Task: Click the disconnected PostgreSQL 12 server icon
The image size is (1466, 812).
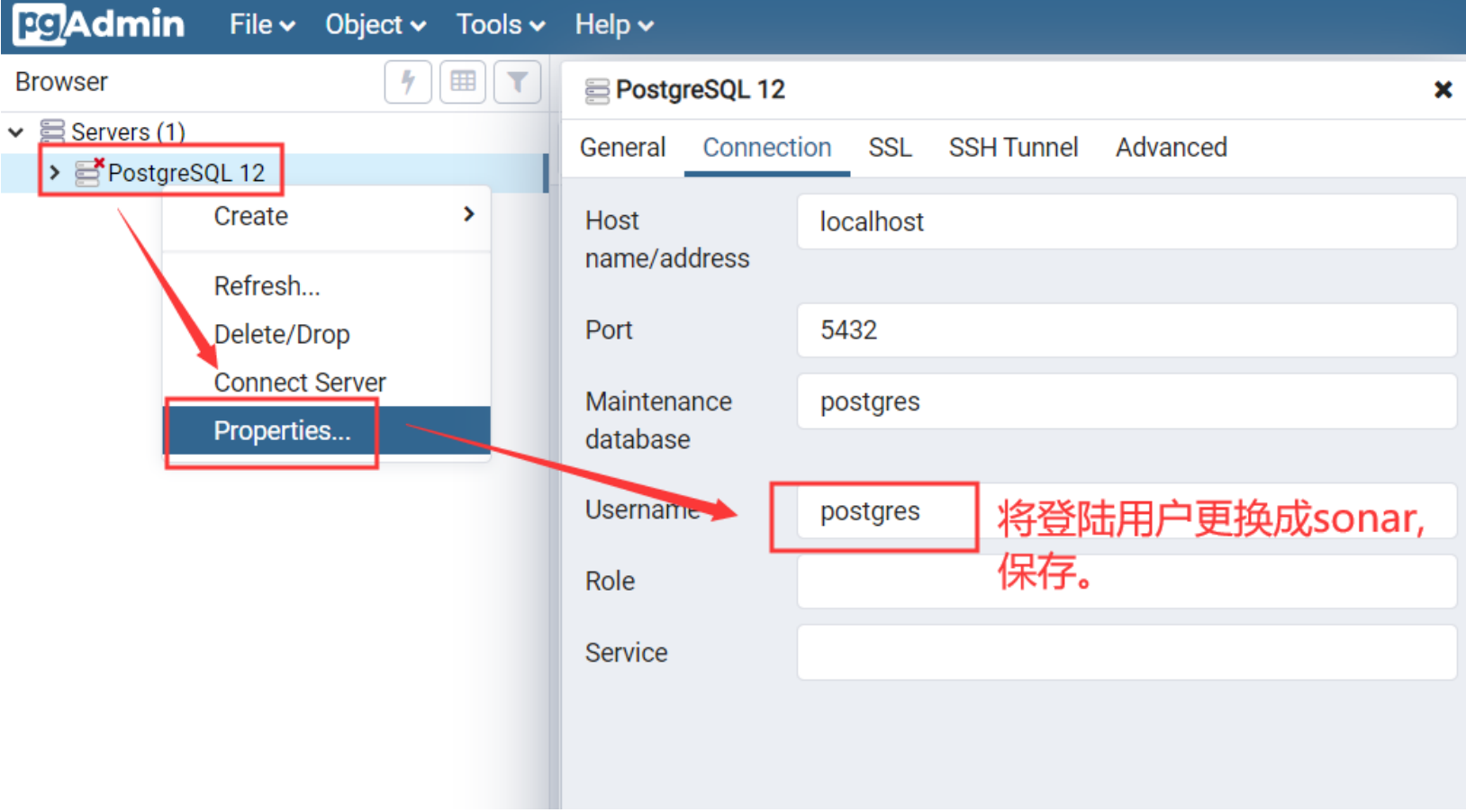Action: tap(88, 172)
